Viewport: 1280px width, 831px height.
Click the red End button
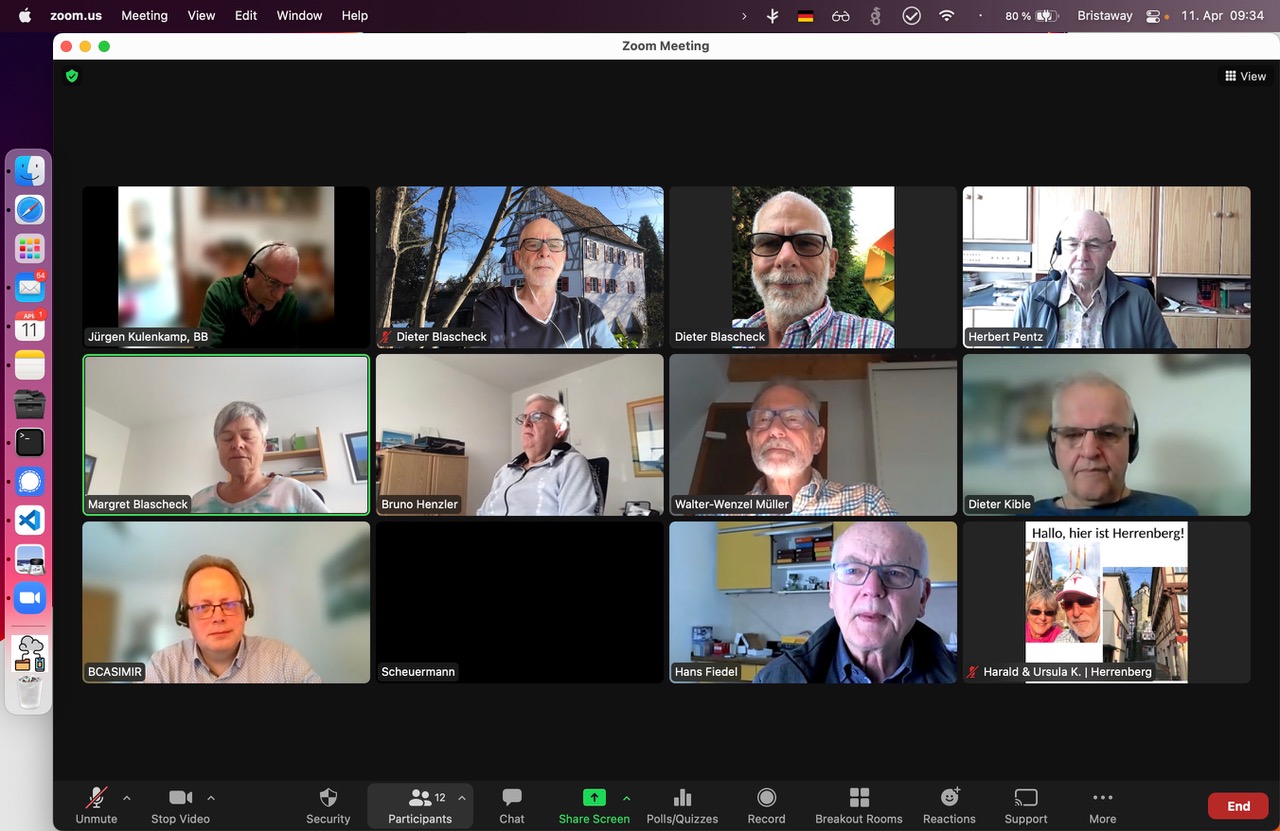[1238, 806]
